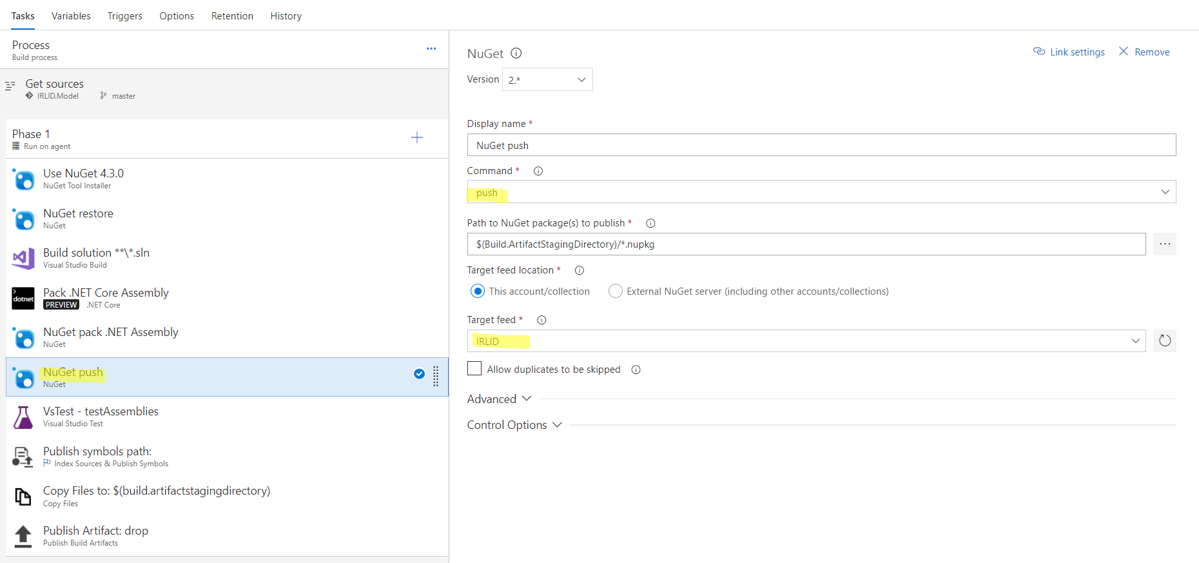Open the Process ellipsis menu

coord(431,49)
